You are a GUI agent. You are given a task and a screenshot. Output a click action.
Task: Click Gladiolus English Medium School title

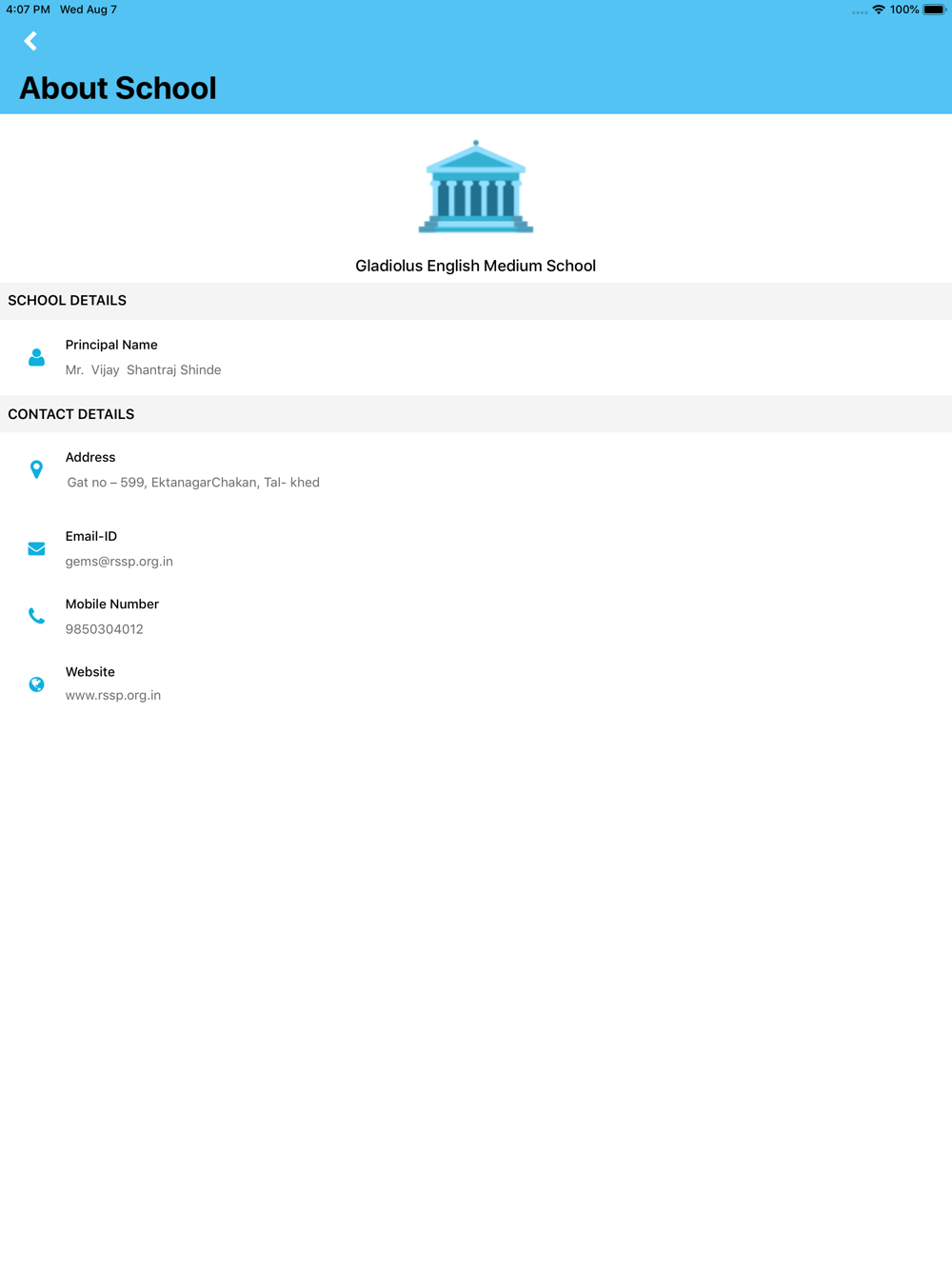[x=475, y=266]
